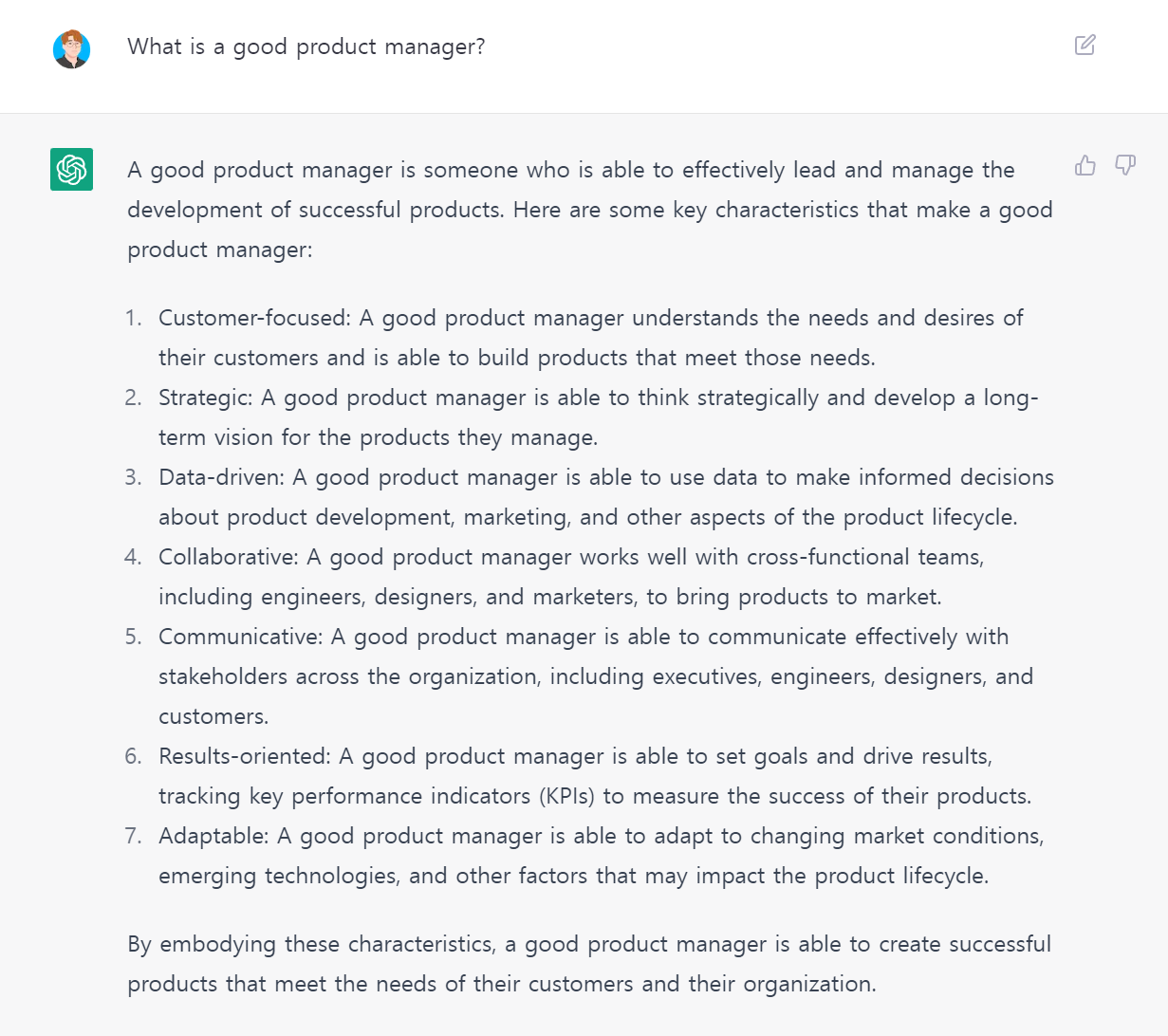Click list item 1 "Customer-focused"

(590, 338)
